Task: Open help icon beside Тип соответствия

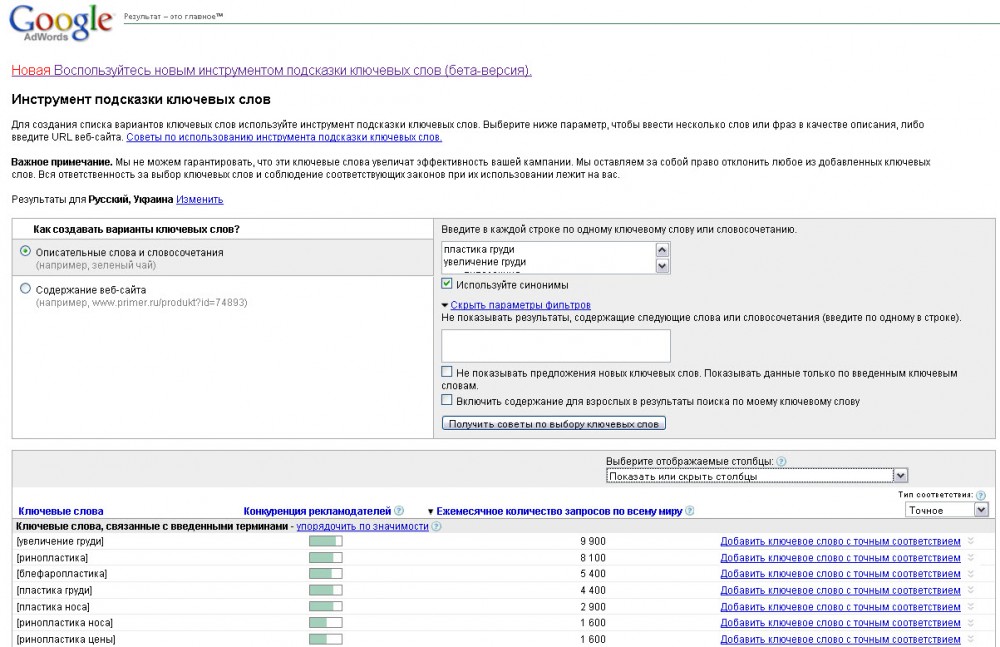Action: [981, 495]
